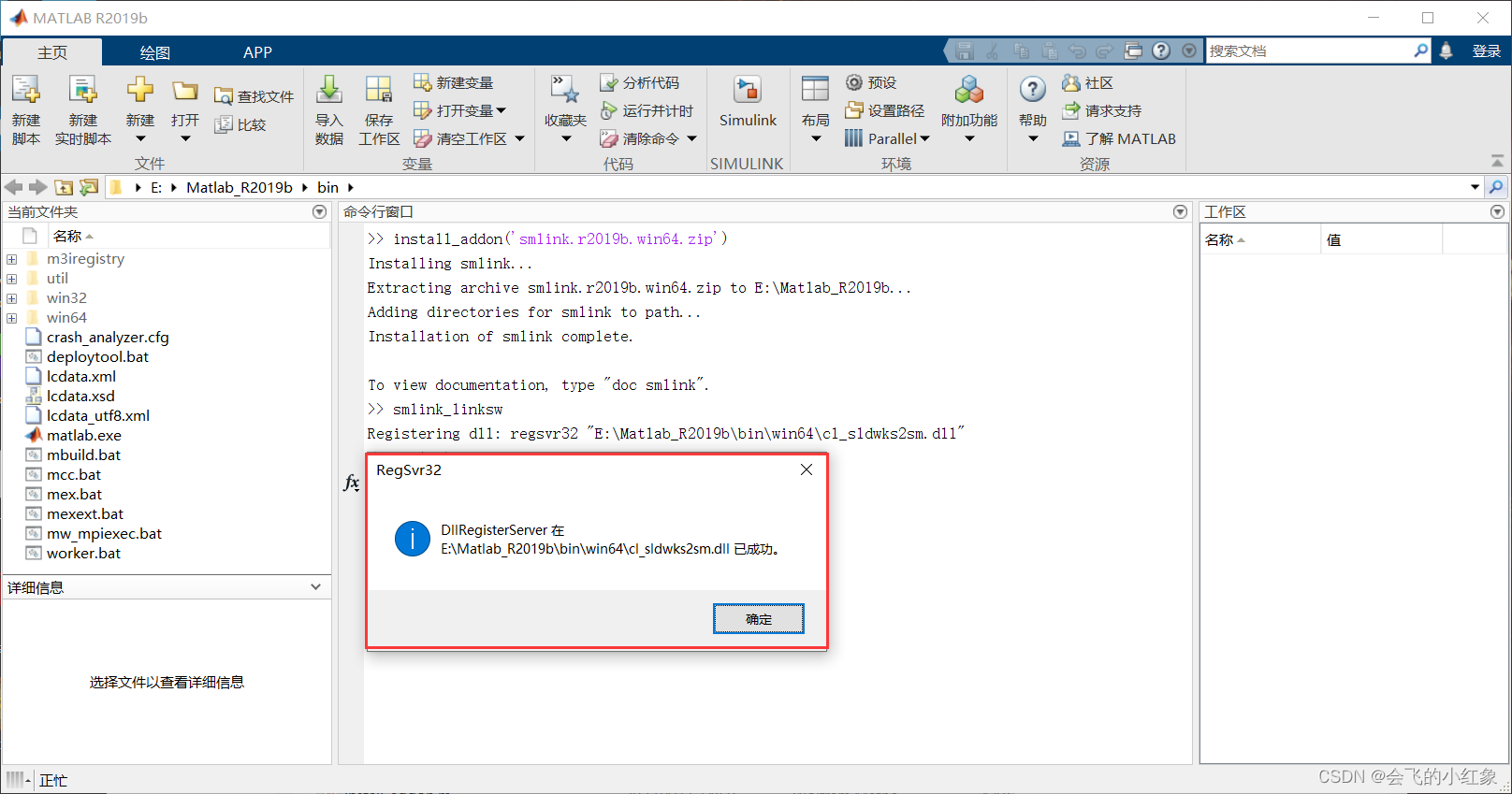Select worker.bat file
This screenshot has height=794, width=1512.
(x=84, y=553)
